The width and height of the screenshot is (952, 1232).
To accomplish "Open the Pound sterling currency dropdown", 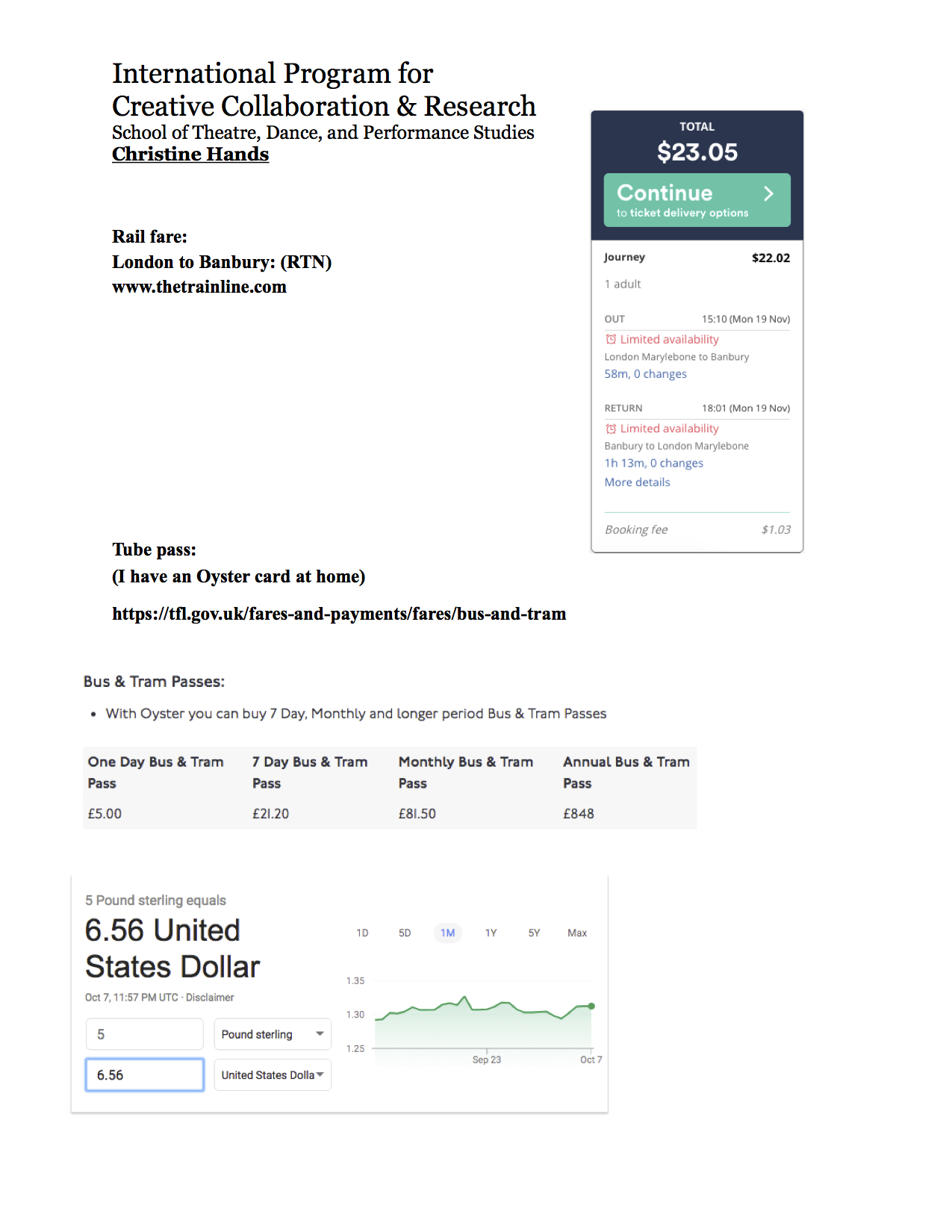I will (x=273, y=1034).
